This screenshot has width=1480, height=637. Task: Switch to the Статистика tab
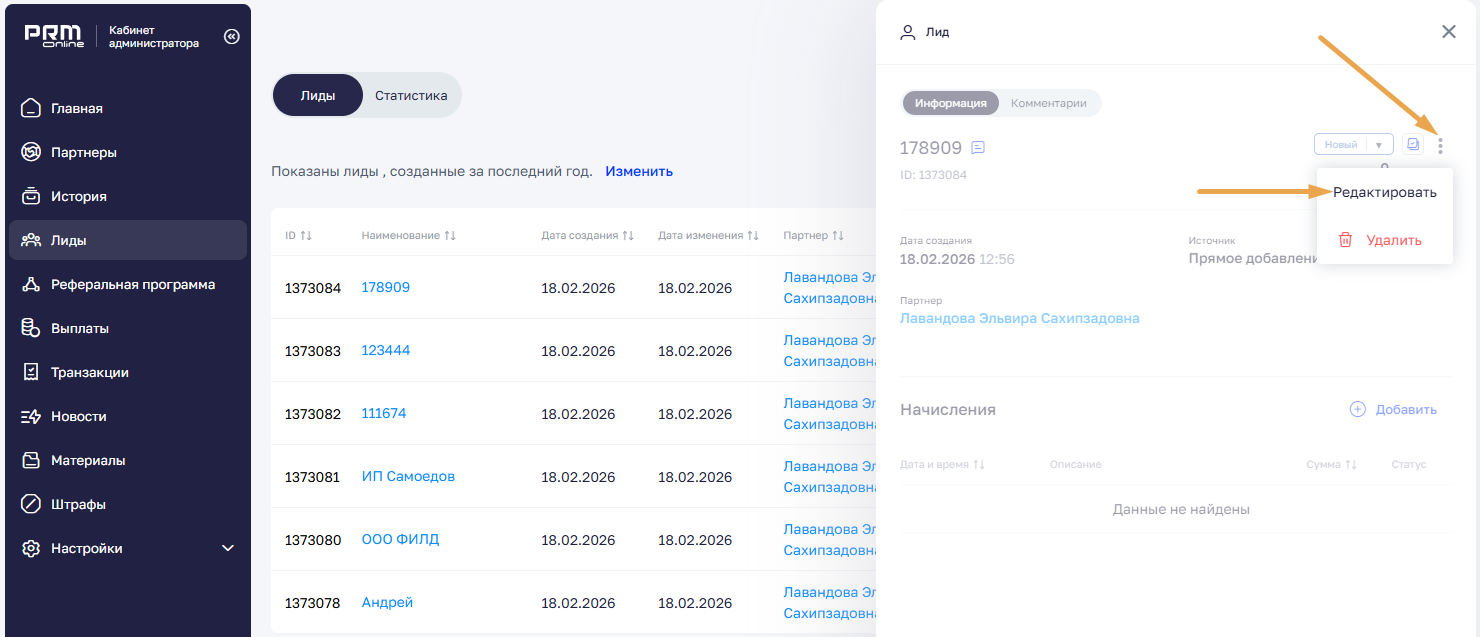point(411,96)
